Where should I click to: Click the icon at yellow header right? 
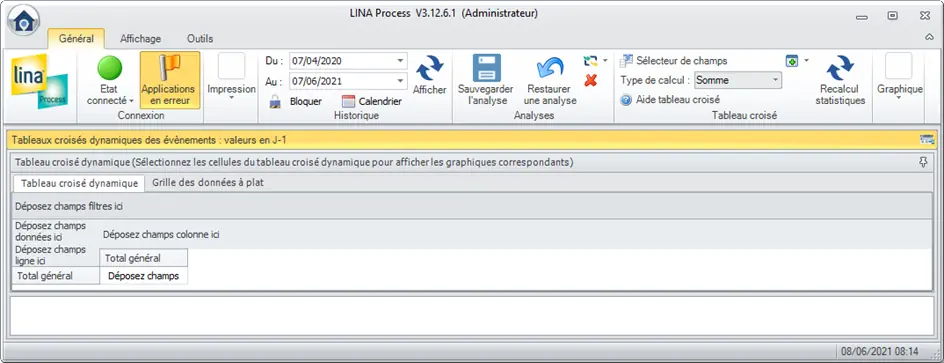point(927,140)
